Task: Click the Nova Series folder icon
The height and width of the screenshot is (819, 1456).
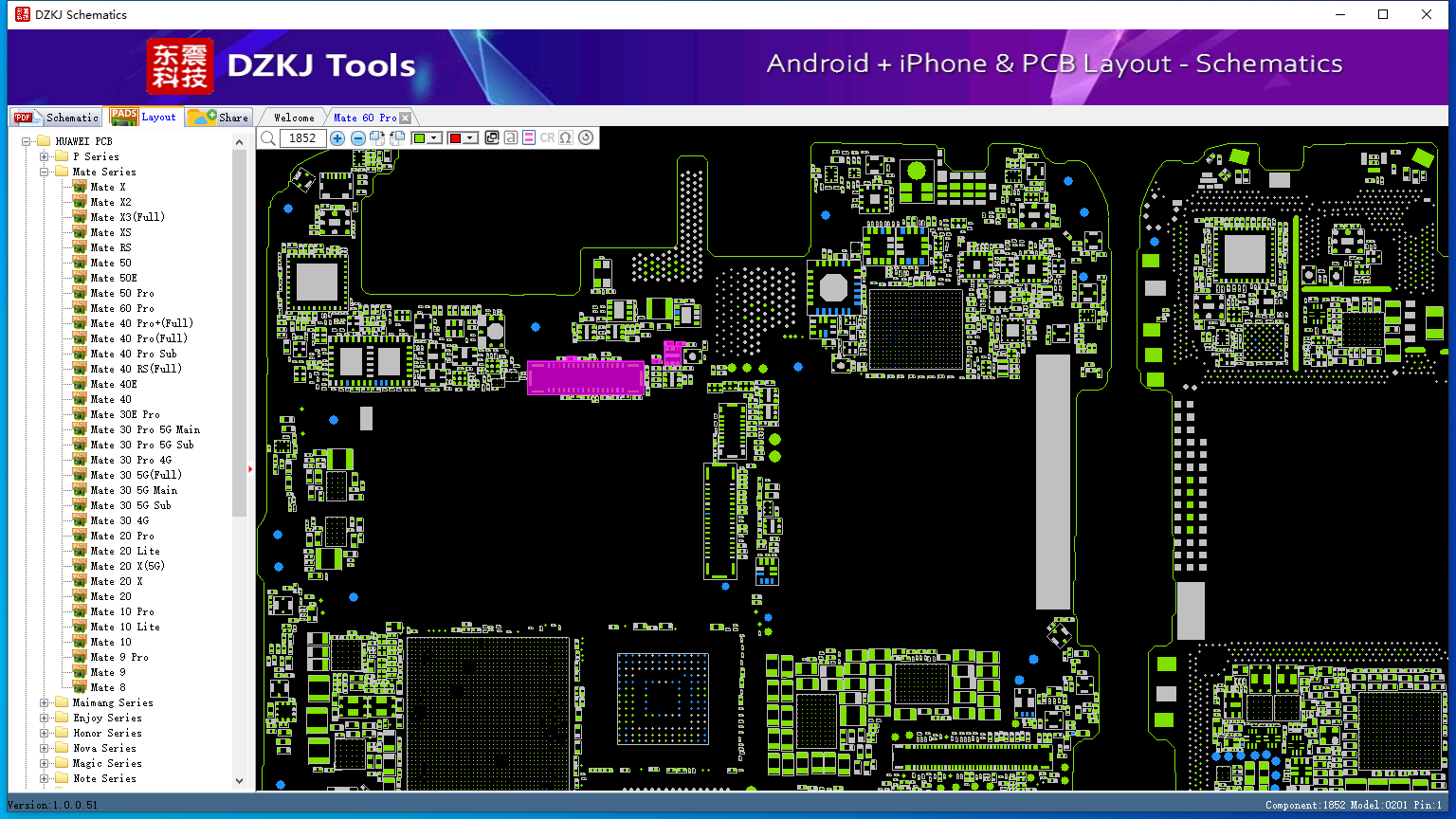Action: [x=62, y=748]
